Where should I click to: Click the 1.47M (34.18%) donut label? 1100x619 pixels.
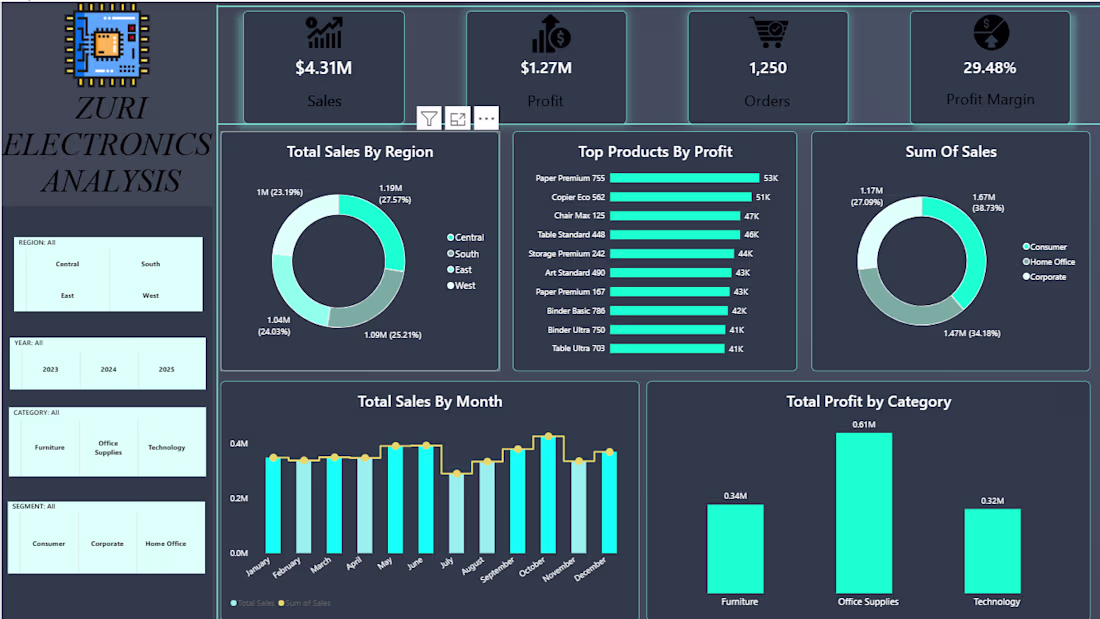[972, 333]
